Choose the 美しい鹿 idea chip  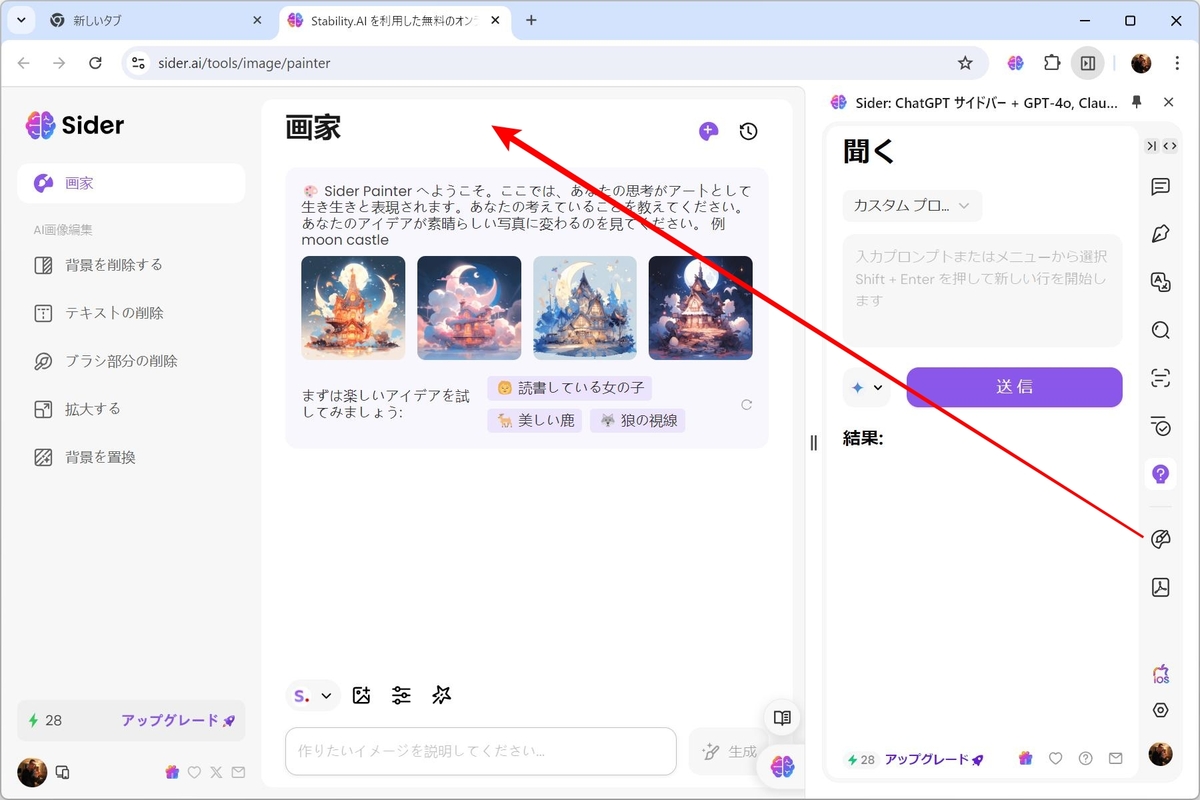pyautogui.click(x=535, y=421)
